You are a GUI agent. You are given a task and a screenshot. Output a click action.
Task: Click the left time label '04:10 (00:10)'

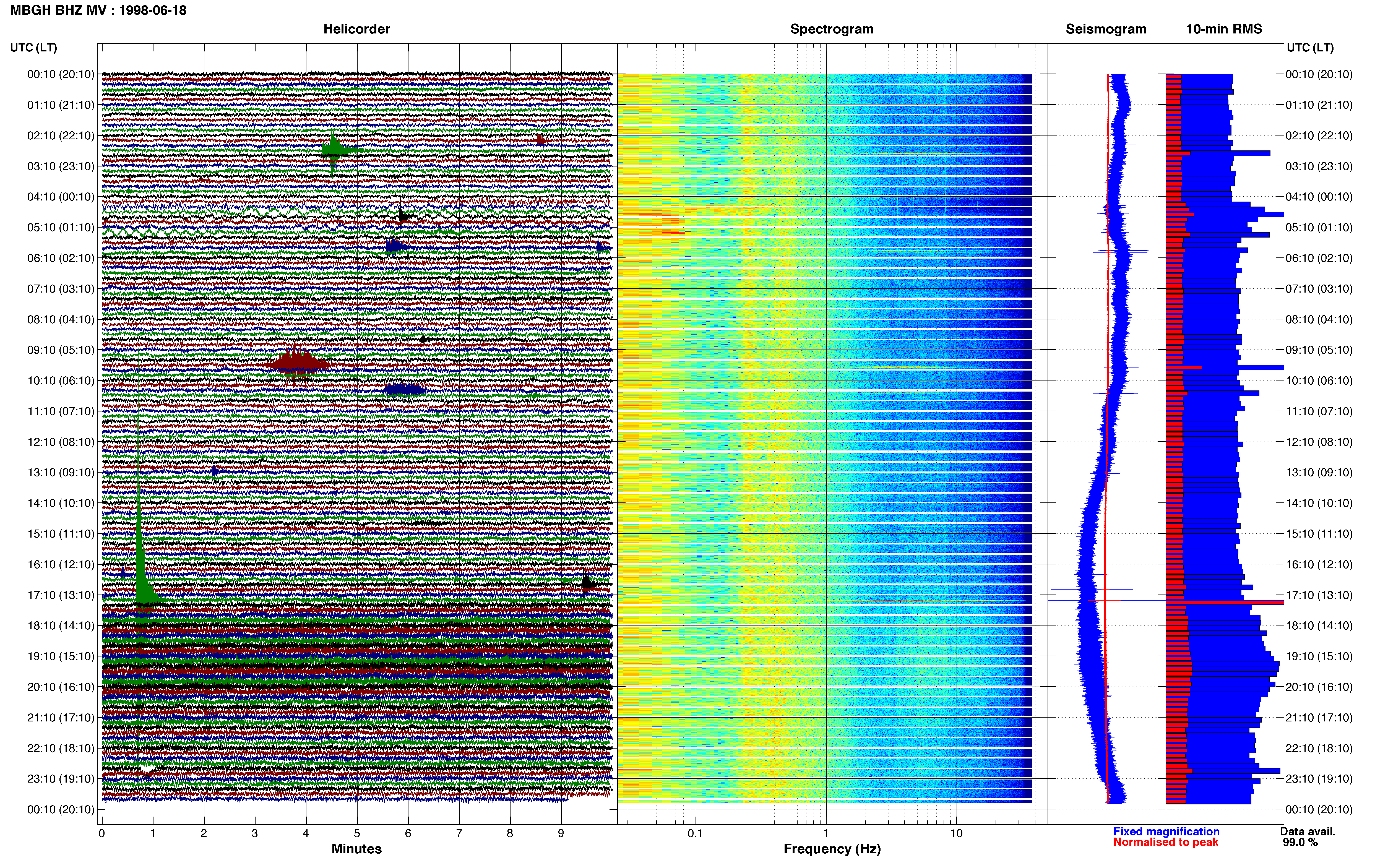point(61,197)
